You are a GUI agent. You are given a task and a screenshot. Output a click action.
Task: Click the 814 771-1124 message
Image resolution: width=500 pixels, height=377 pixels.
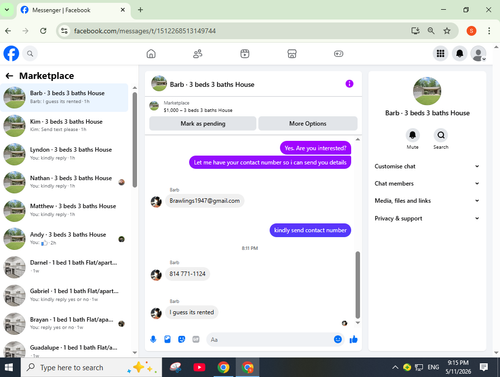point(187,274)
